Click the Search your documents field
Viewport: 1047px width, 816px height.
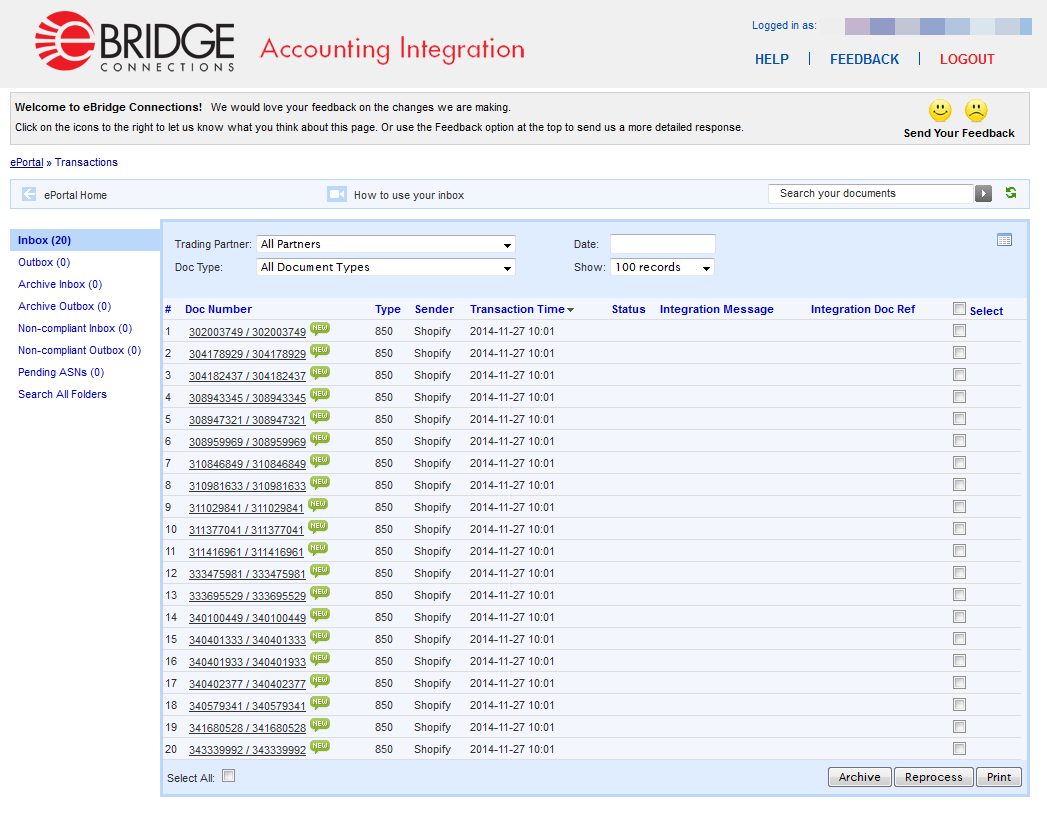click(x=870, y=193)
